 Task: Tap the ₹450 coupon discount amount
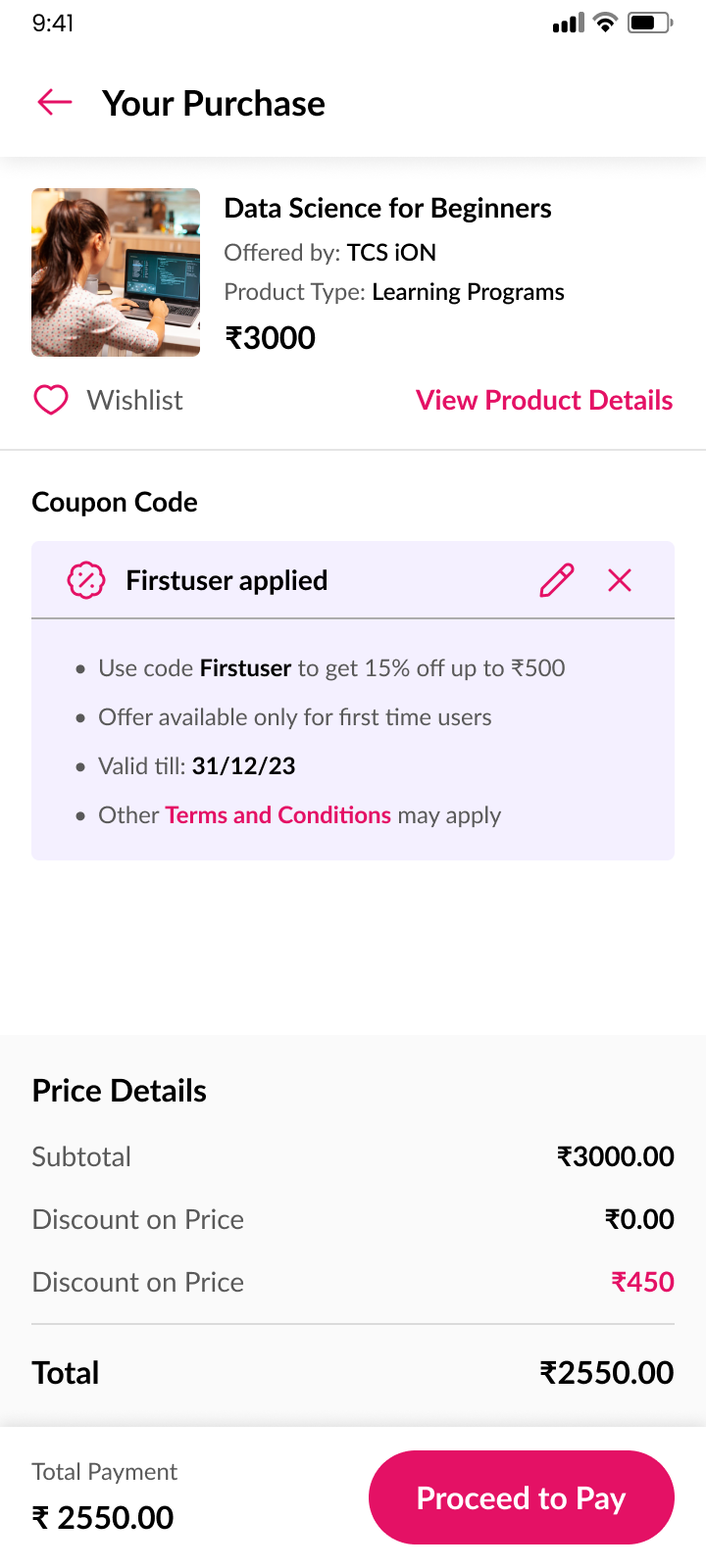pos(642,1282)
